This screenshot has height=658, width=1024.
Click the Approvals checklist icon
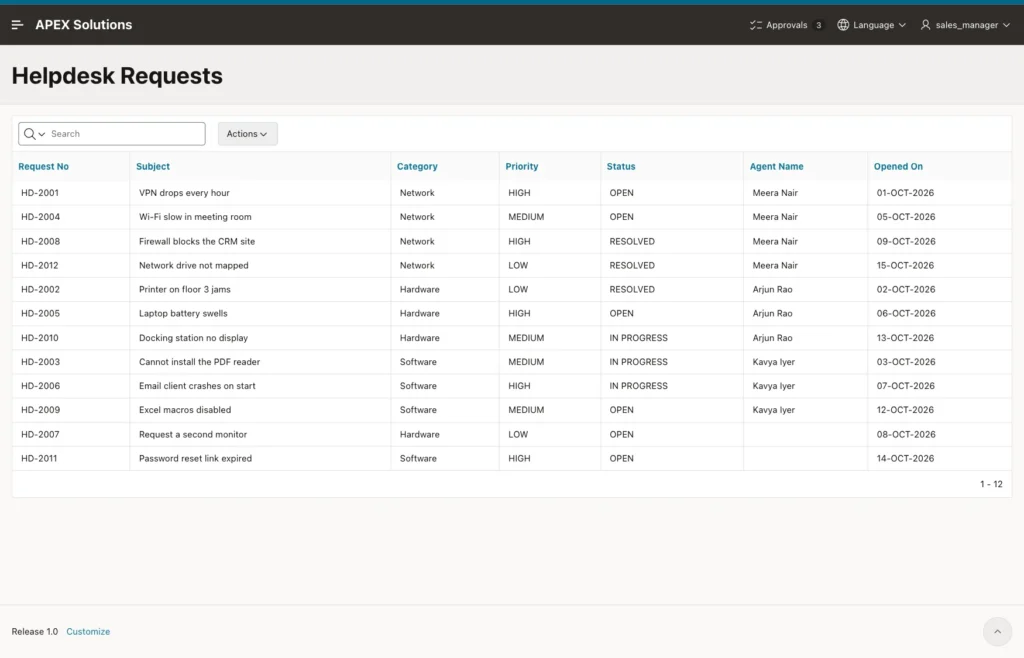756,25
